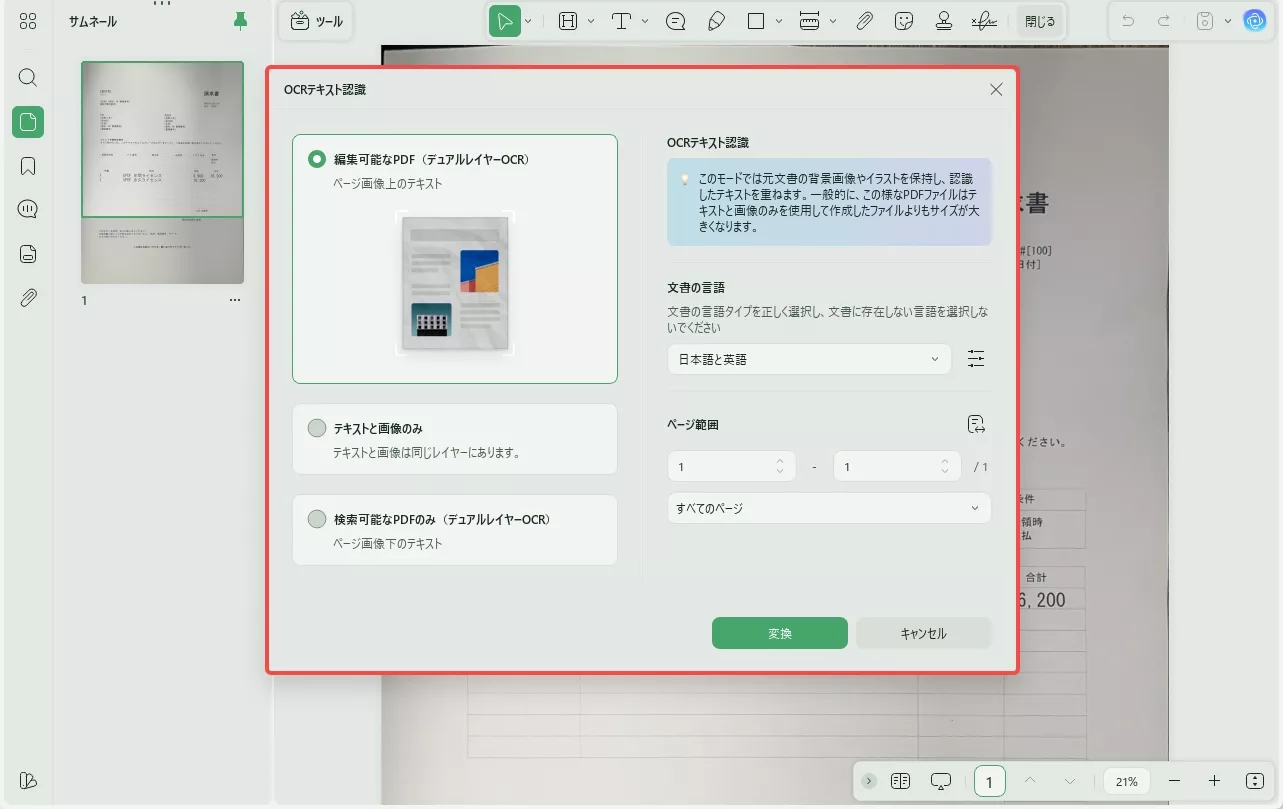Select the Signature tool
This screenshot has width=1283, height=809.
[984, 20]
